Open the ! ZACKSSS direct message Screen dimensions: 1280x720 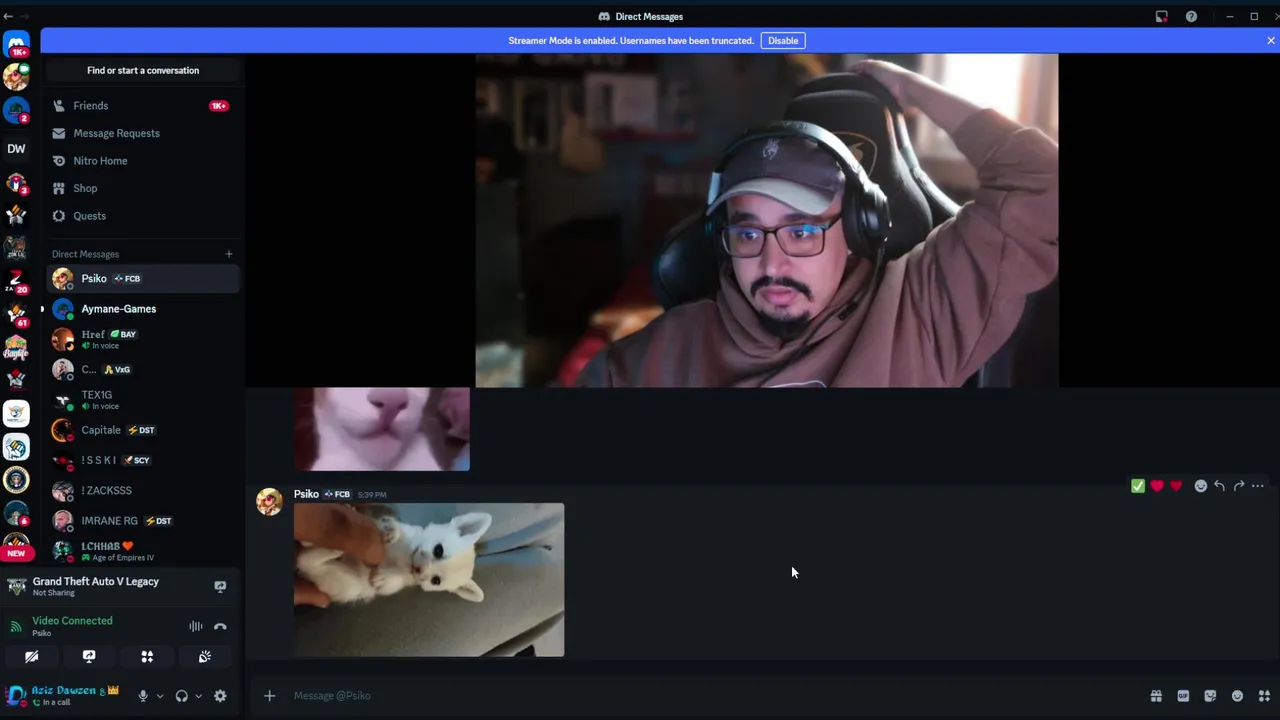[x=143, y=491]
